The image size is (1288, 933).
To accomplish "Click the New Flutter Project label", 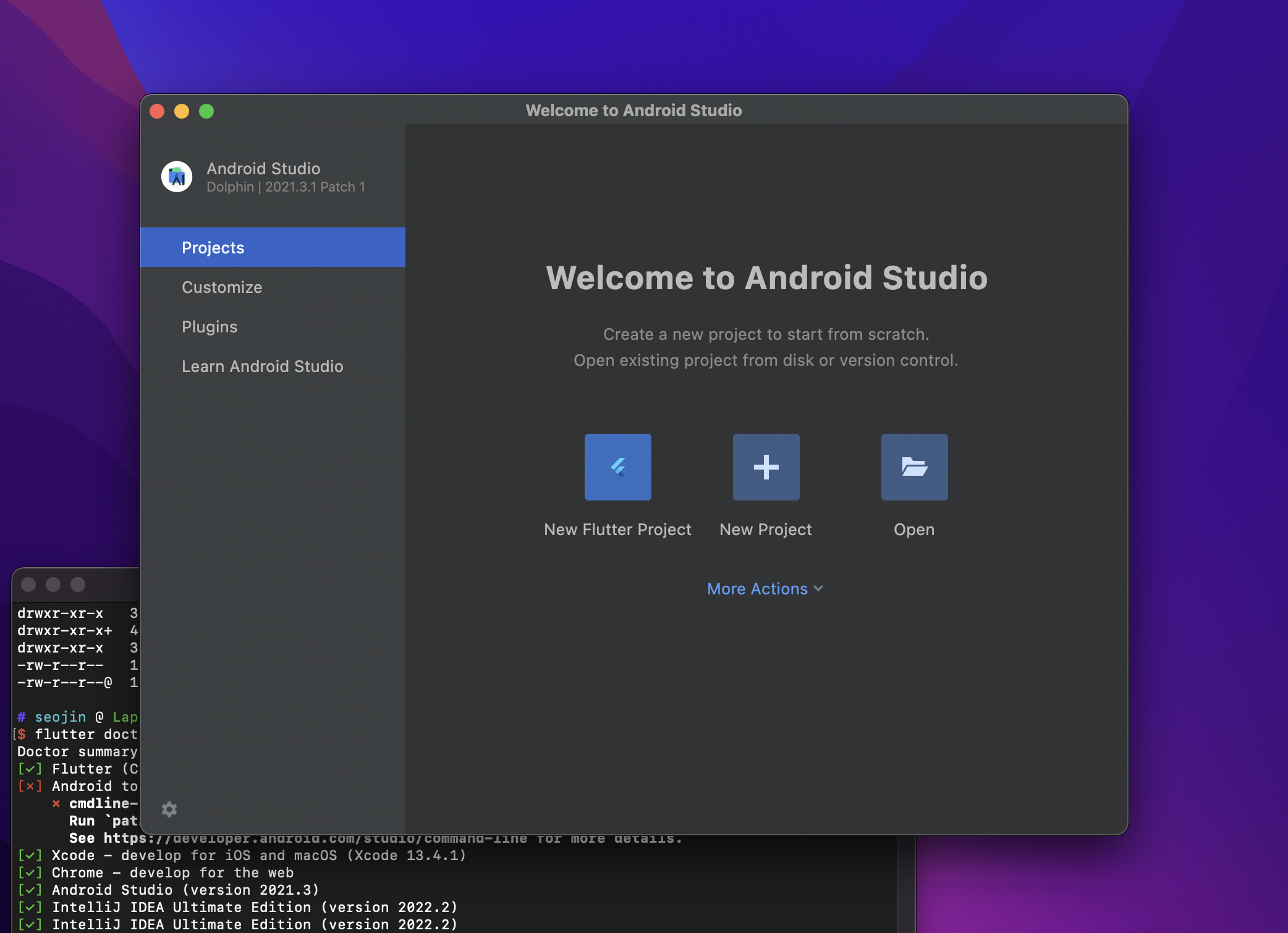I will point(617,530).
